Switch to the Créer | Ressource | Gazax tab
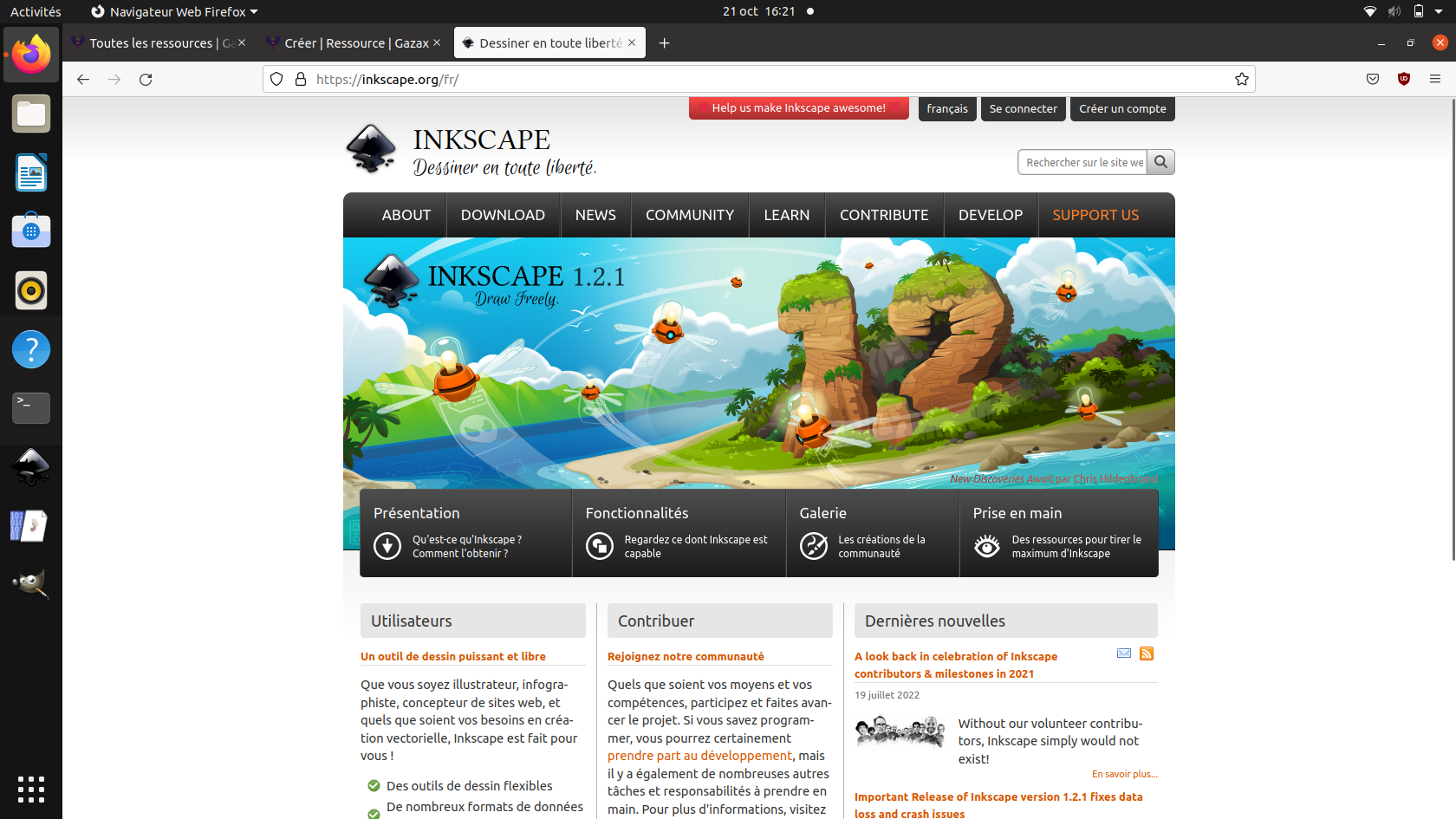This screenshot has width=1456, height=819. click(x=355, y=43)
